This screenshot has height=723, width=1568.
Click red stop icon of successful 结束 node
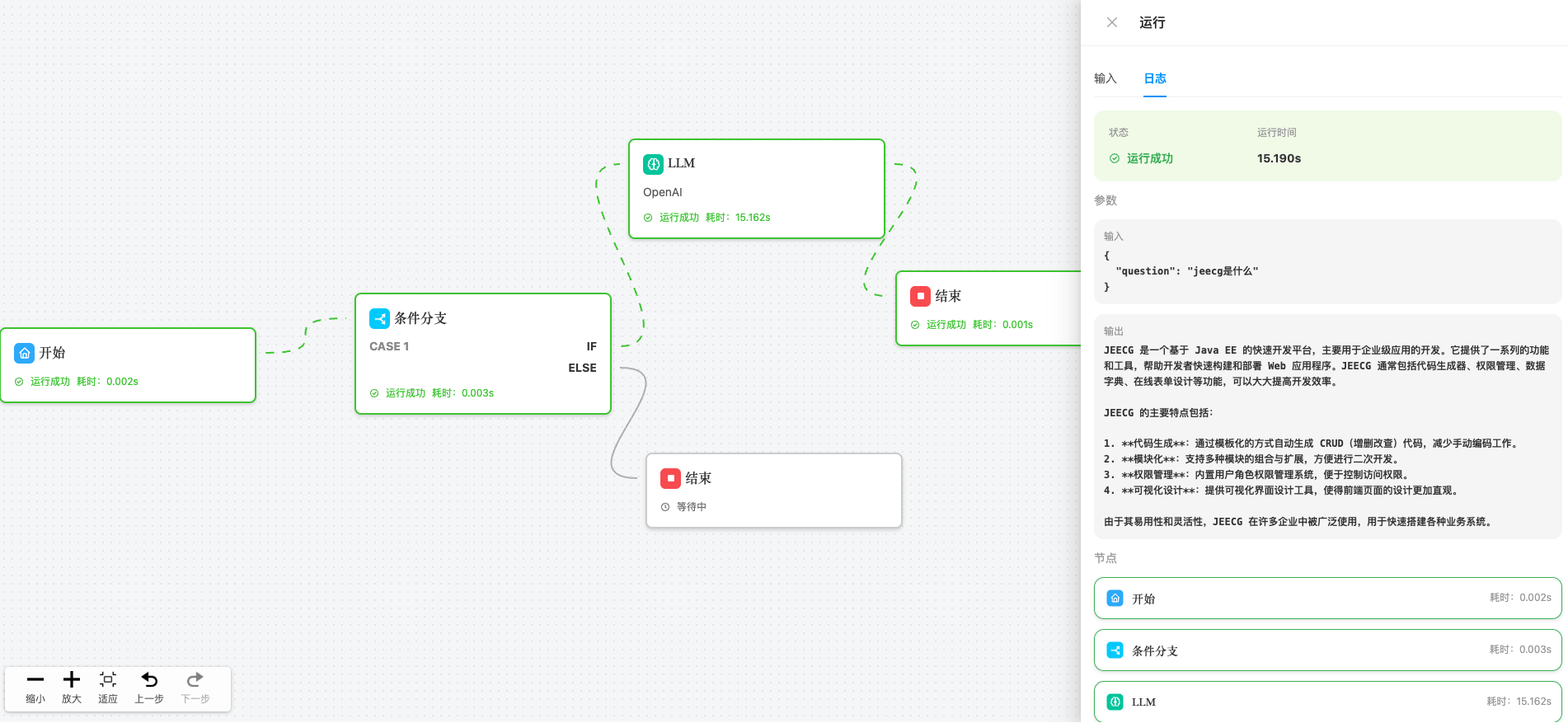coord(920,296)
